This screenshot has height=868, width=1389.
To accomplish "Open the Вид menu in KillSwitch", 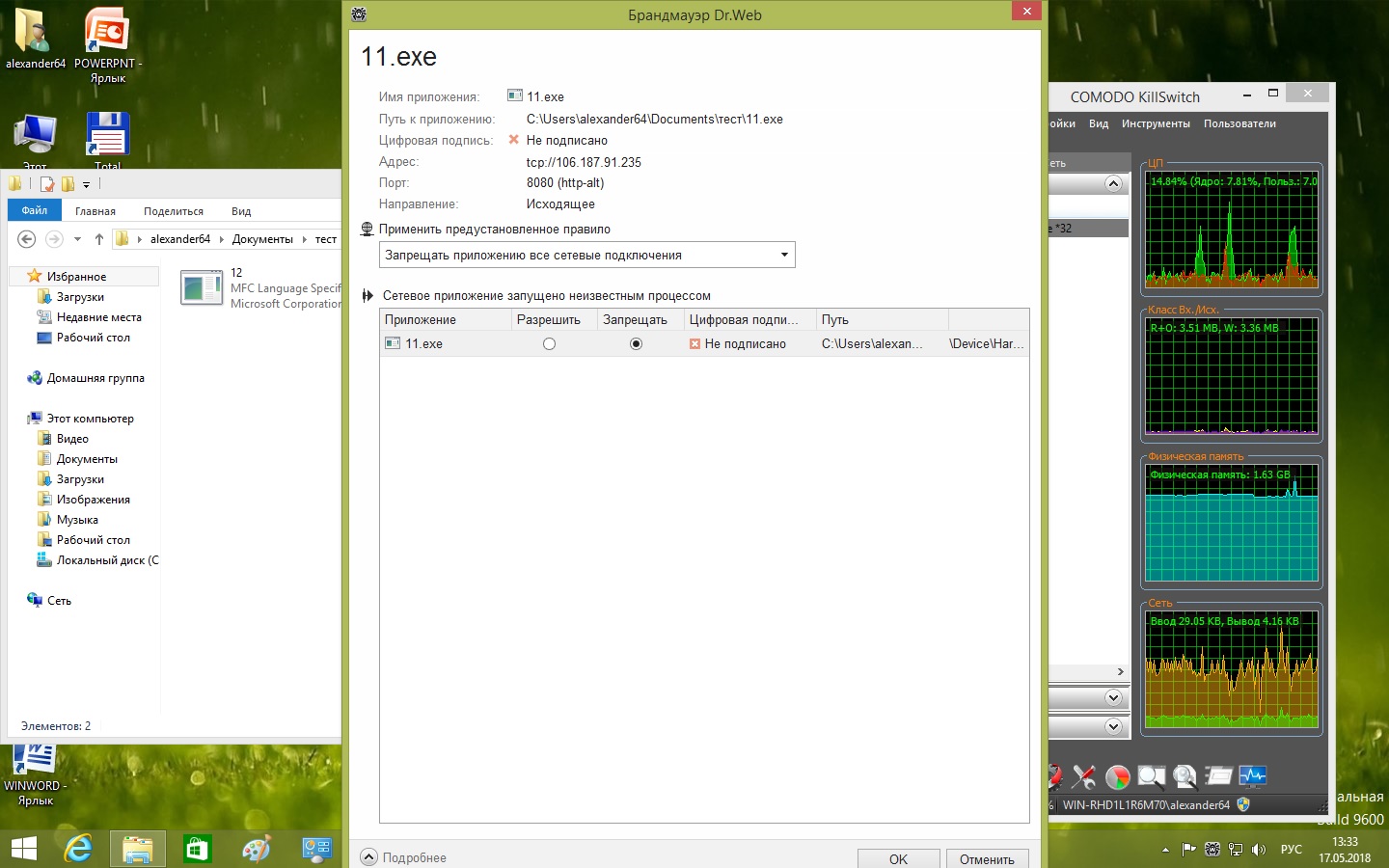I will [1099, 123].
